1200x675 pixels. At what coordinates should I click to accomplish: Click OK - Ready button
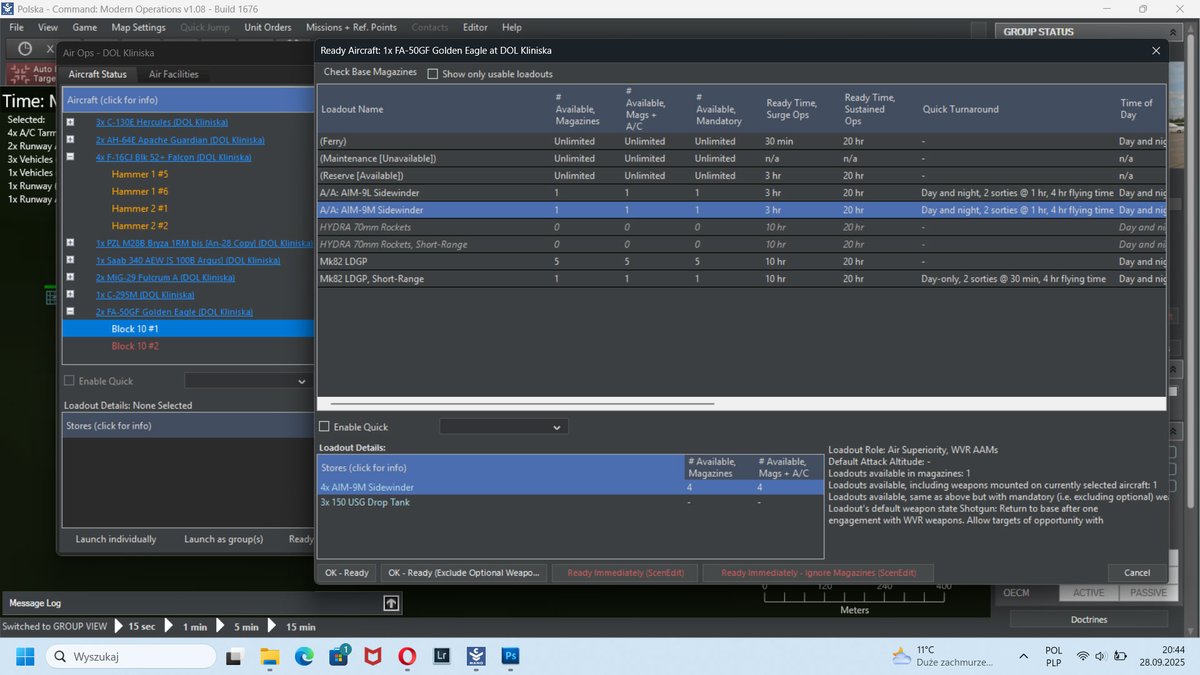[347, 573]
